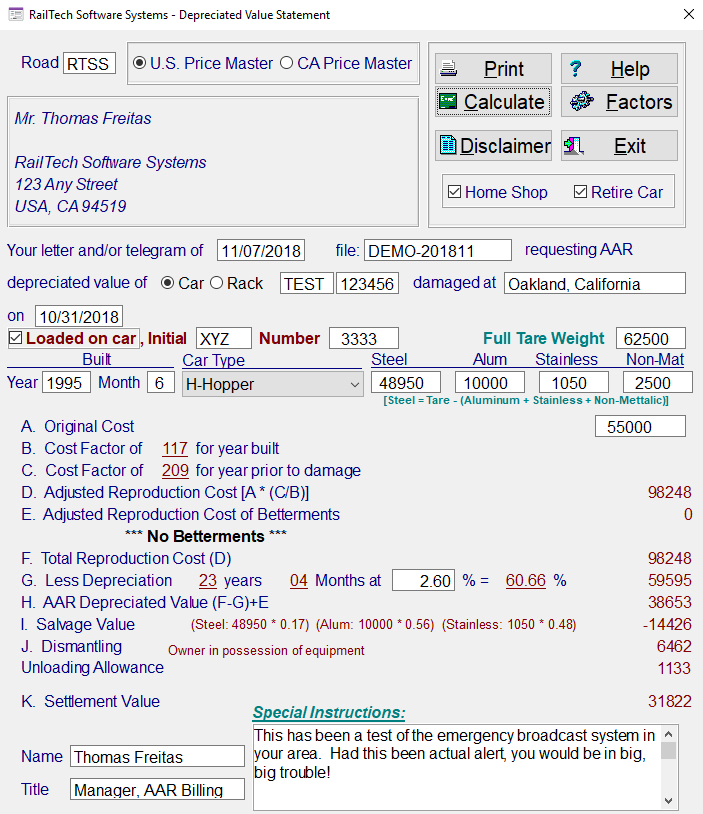Click the Exit button label
Viewport: 703px width, 814px height.
(x=630, y=146)
